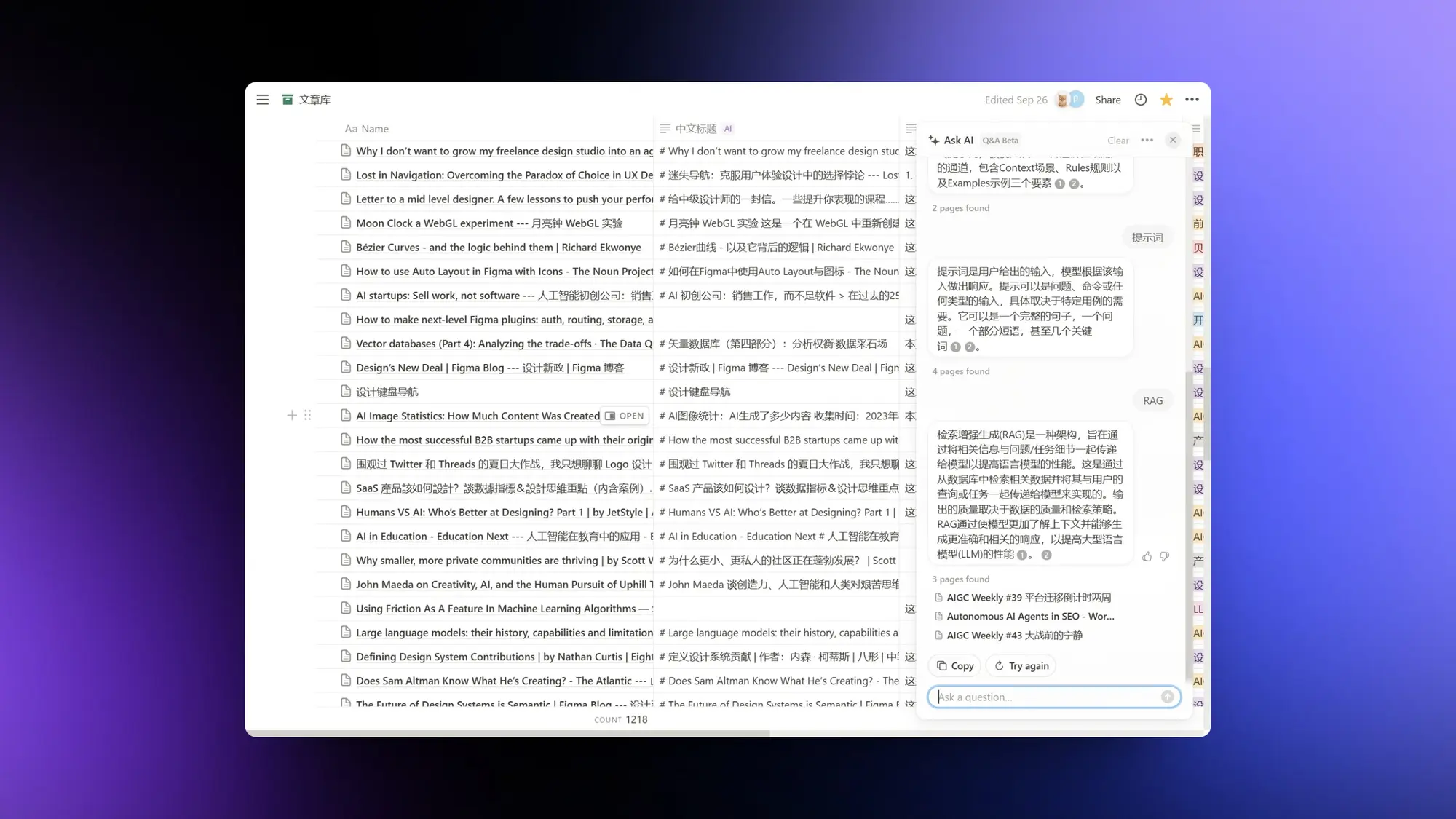
Task: Click Try again button
Action: [1021, 665]
